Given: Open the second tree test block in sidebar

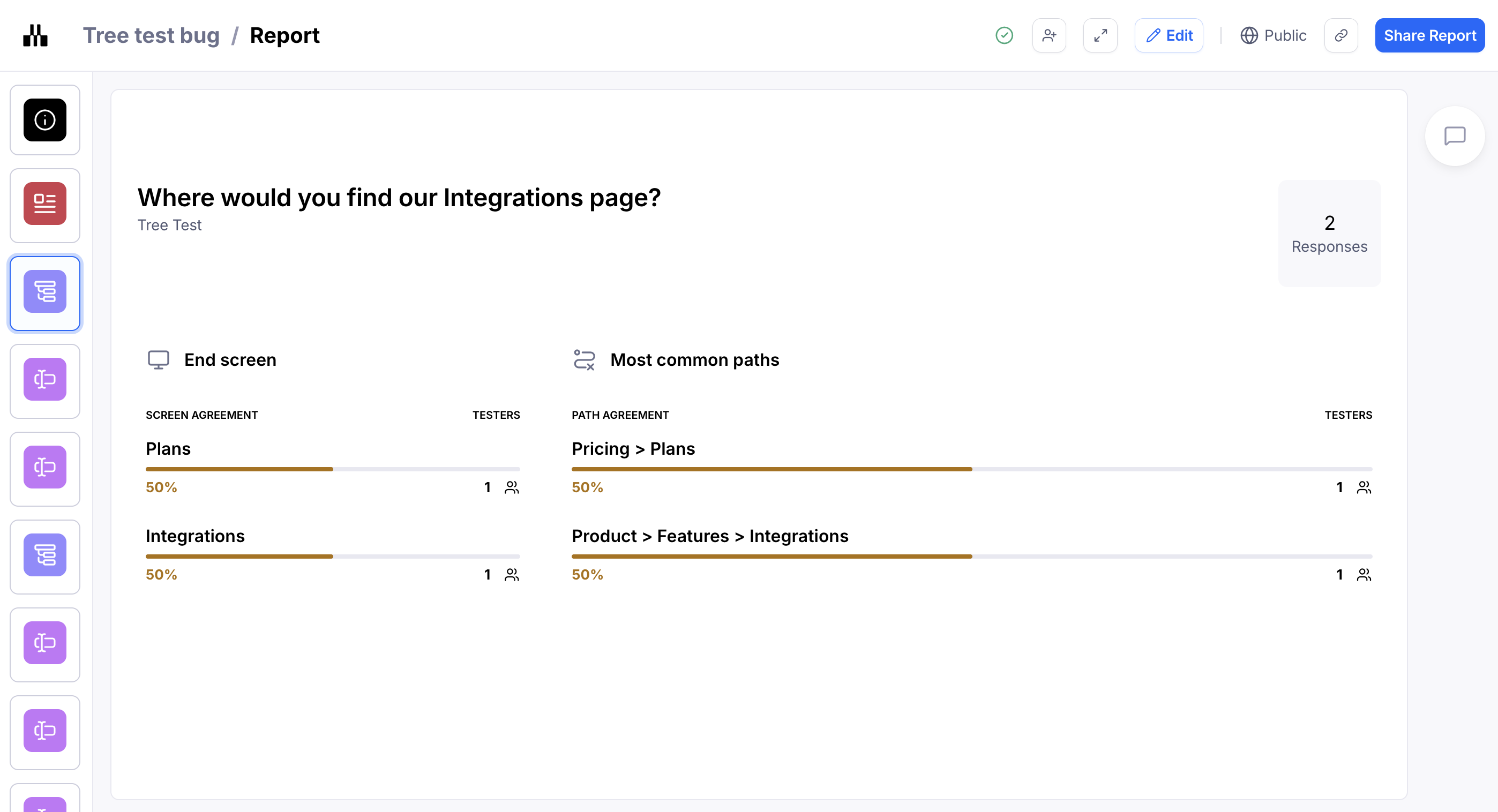Looking at the screenshot, I should 45,555.
